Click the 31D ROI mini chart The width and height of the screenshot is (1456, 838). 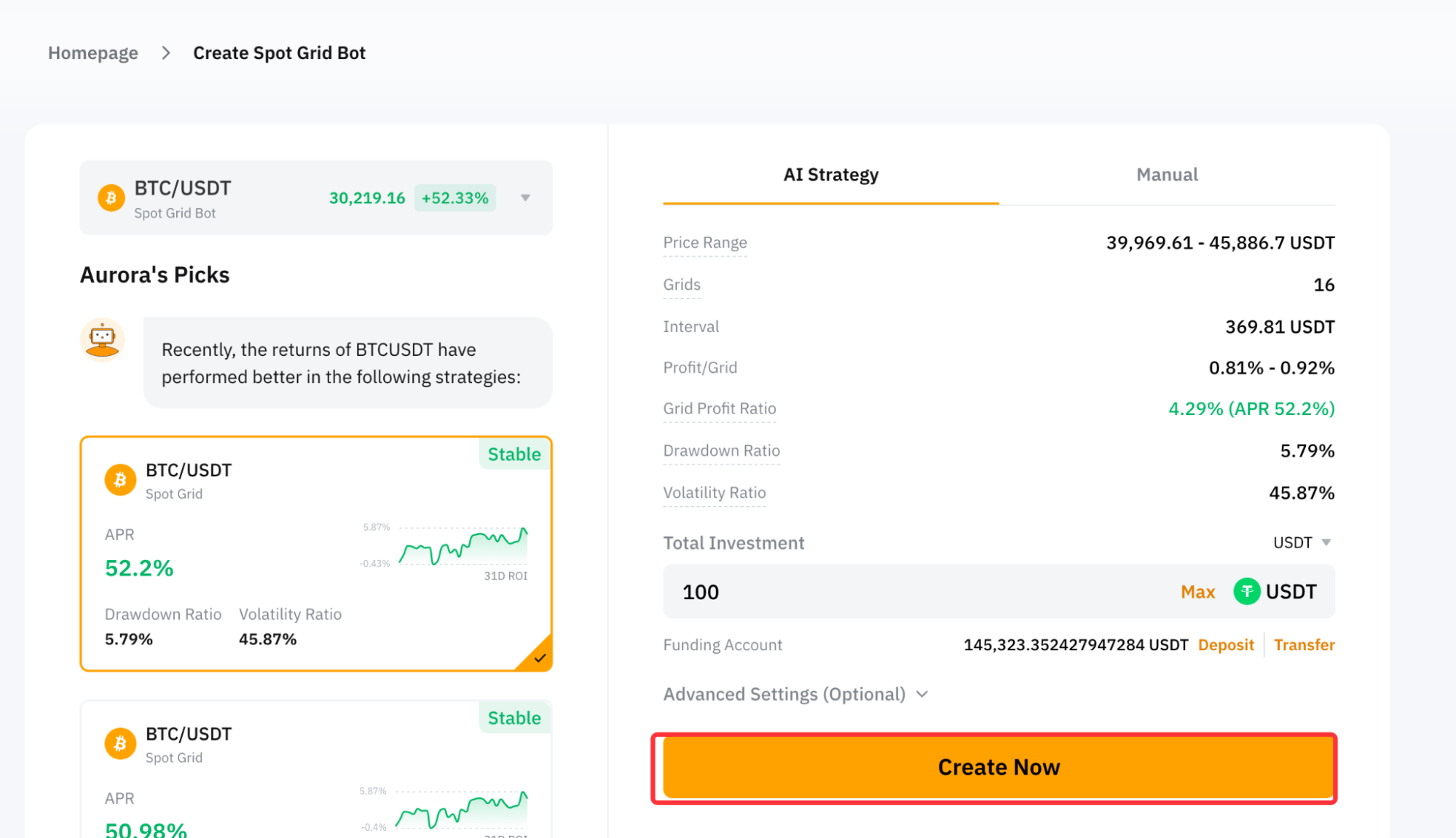click(463, 547)
